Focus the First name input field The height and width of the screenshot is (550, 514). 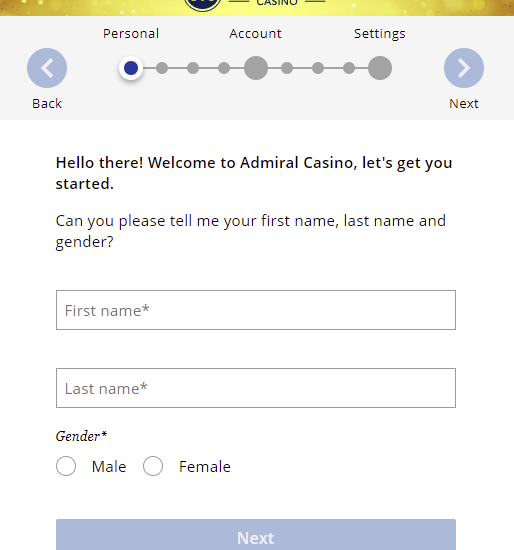point(256,310)
